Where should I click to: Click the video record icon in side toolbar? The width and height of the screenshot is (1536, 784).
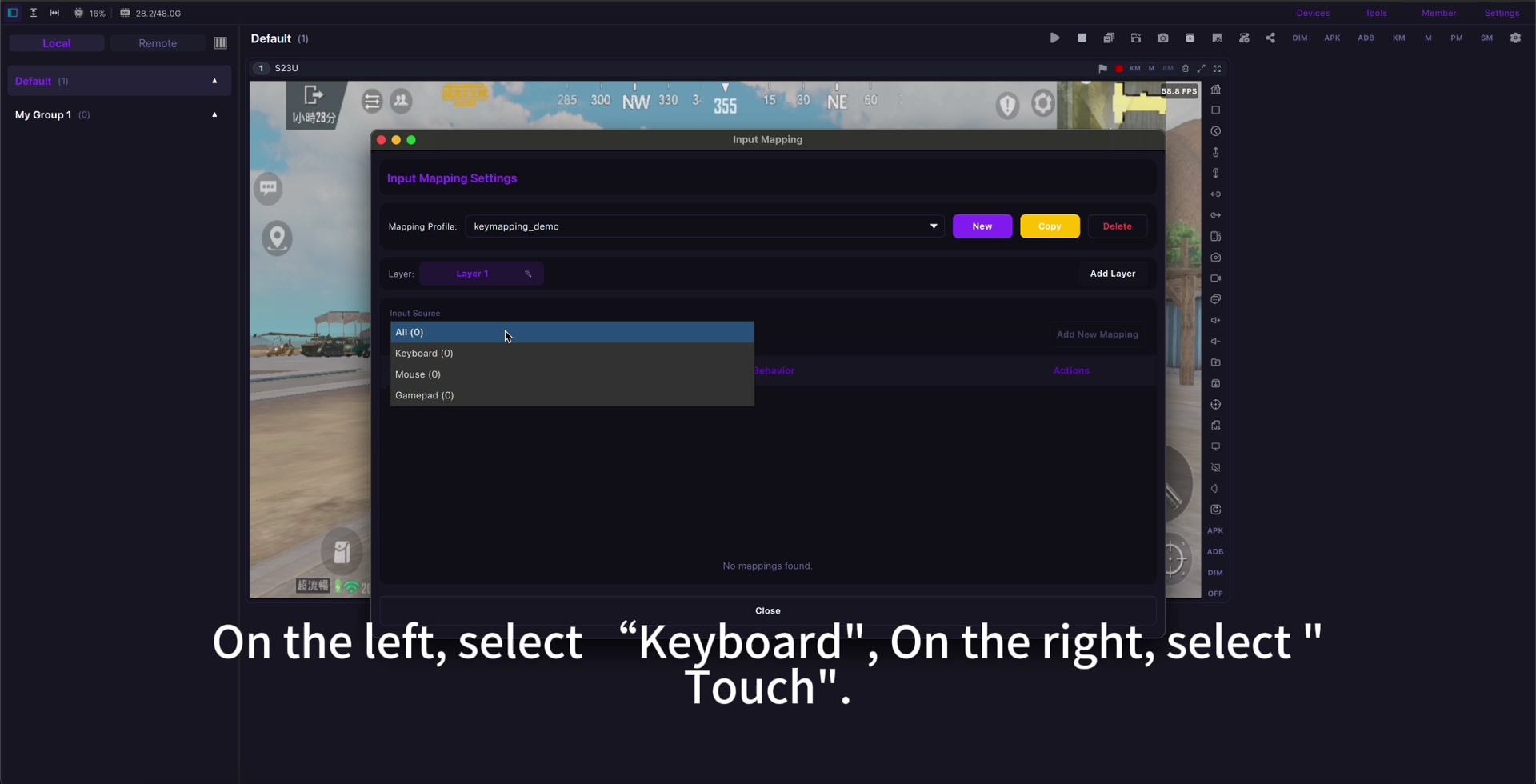click(1215, 278)
